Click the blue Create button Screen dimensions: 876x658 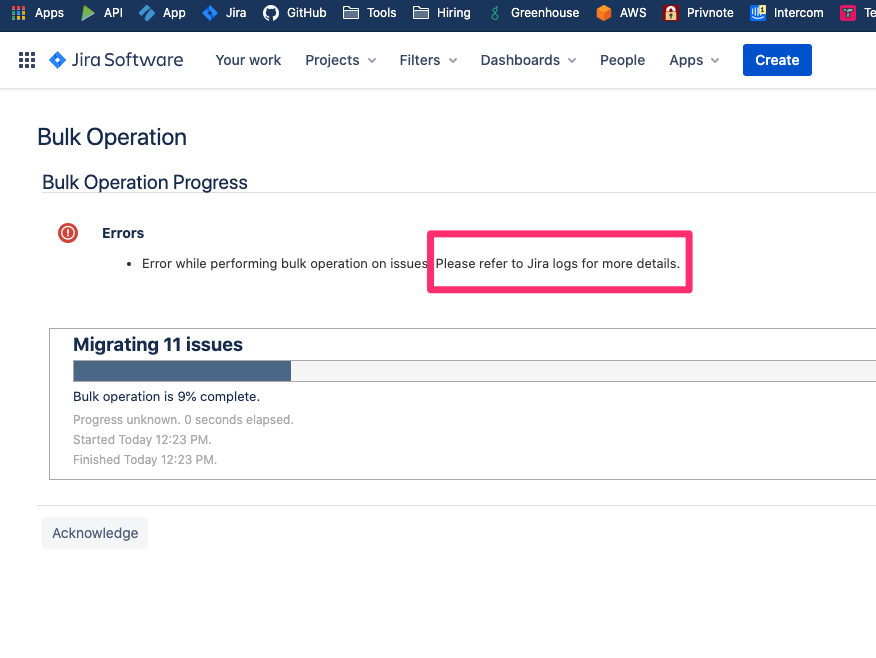(x=777, y=60)
